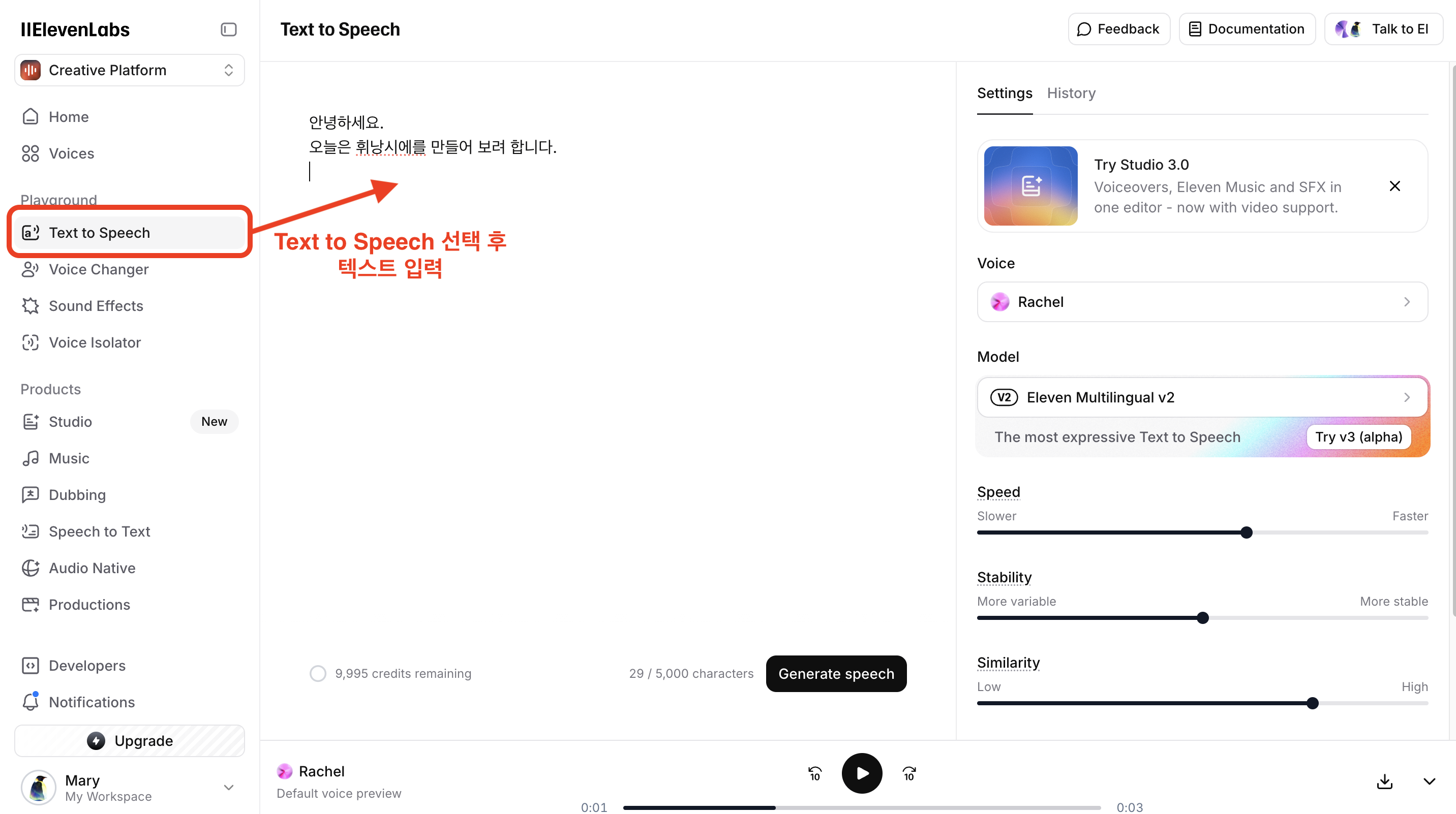
Task: Open Speech to Text from sidebar
Action: point(31,531)
